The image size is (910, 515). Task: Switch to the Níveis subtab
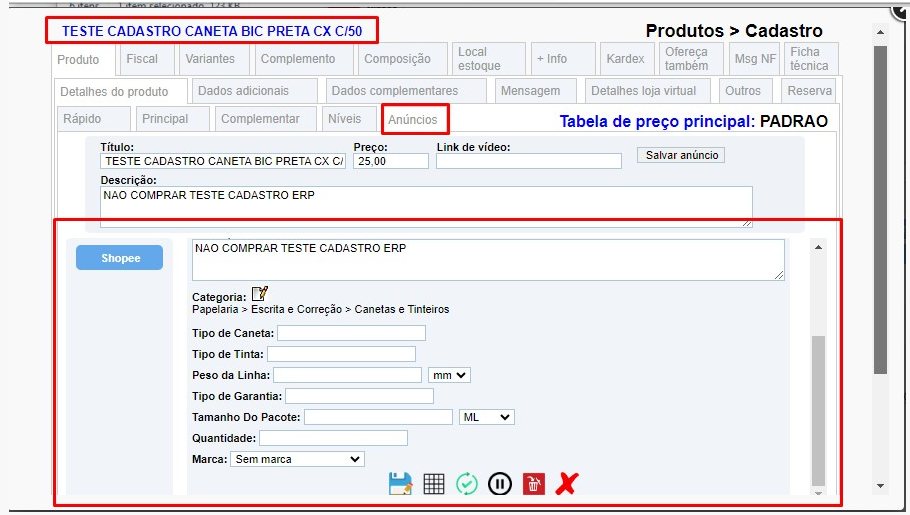349,119
